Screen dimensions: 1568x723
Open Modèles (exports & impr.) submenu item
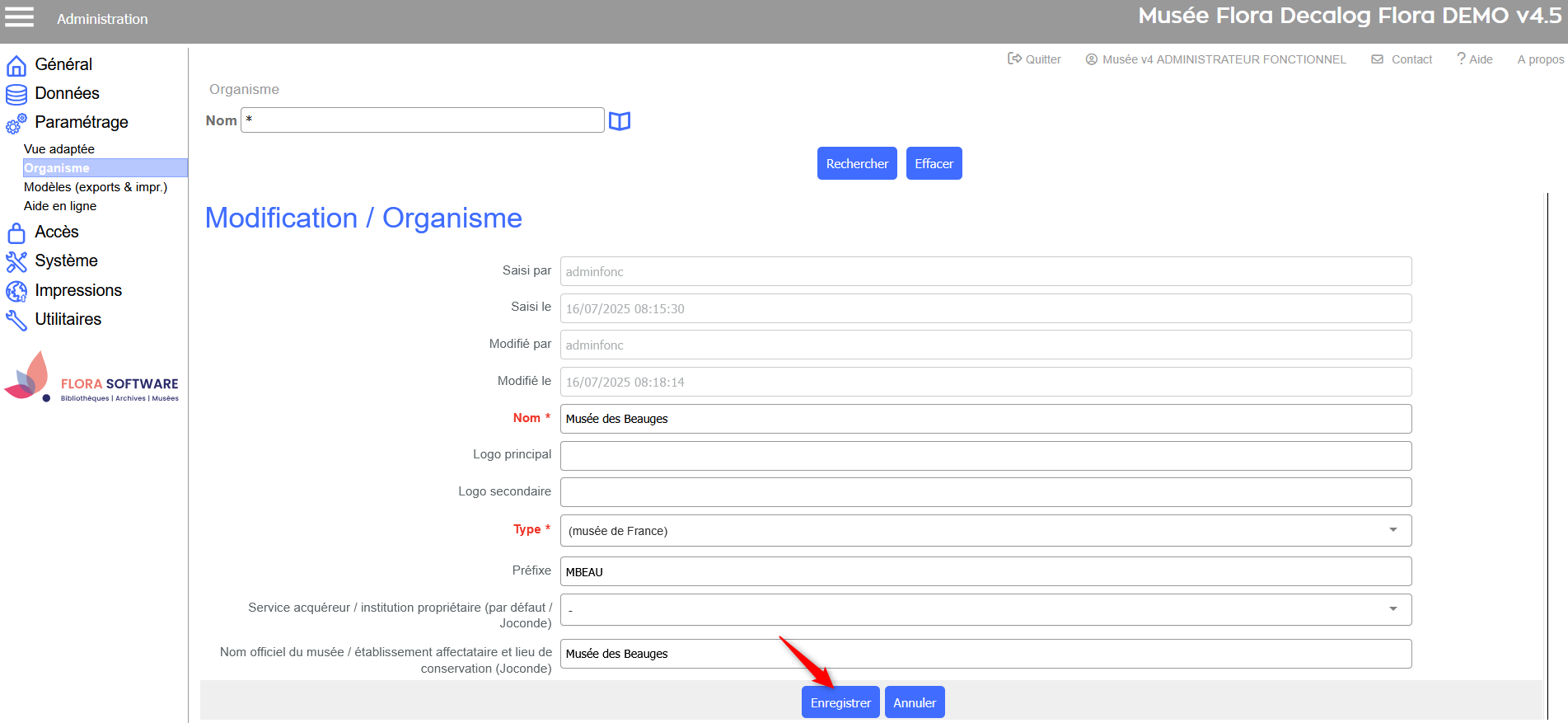pyautogui.click(x=96, y=187)
